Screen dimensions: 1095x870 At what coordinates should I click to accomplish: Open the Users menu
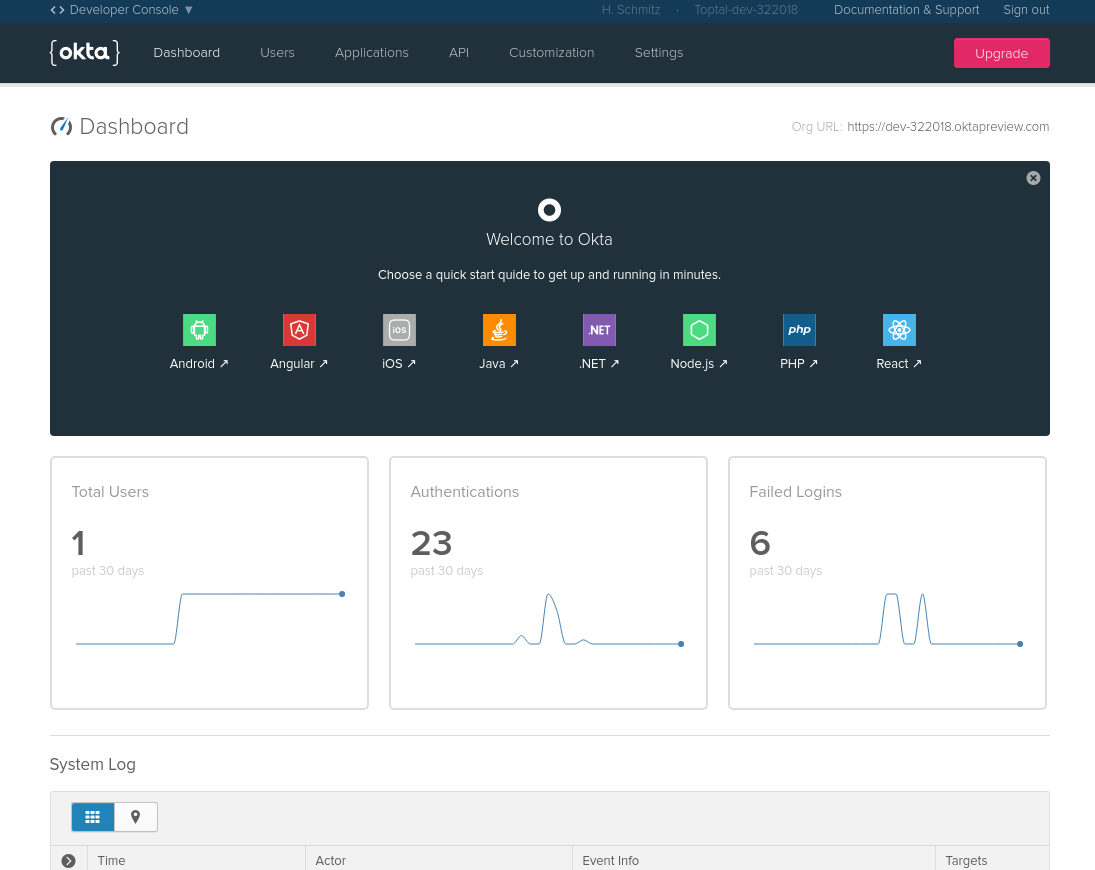[x=277, y=53]
